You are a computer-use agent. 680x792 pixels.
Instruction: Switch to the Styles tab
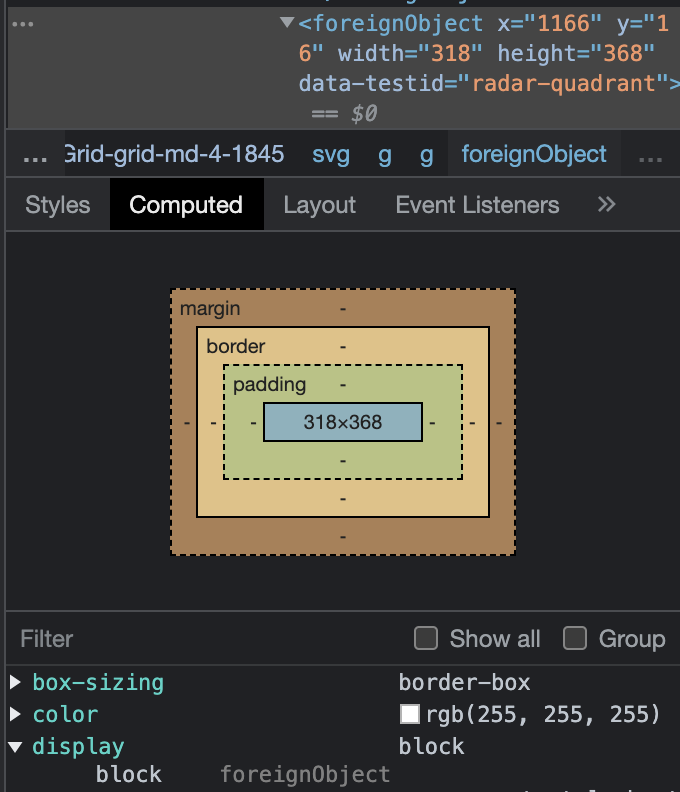point(58,205)
